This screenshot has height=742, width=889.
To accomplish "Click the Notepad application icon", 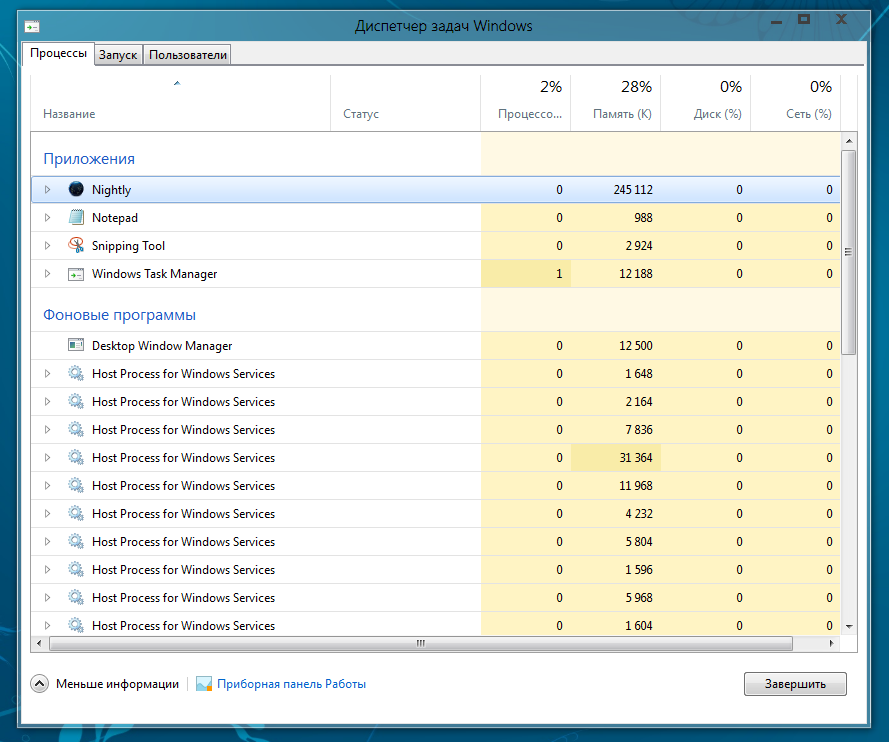I will (x=76, y=217).
